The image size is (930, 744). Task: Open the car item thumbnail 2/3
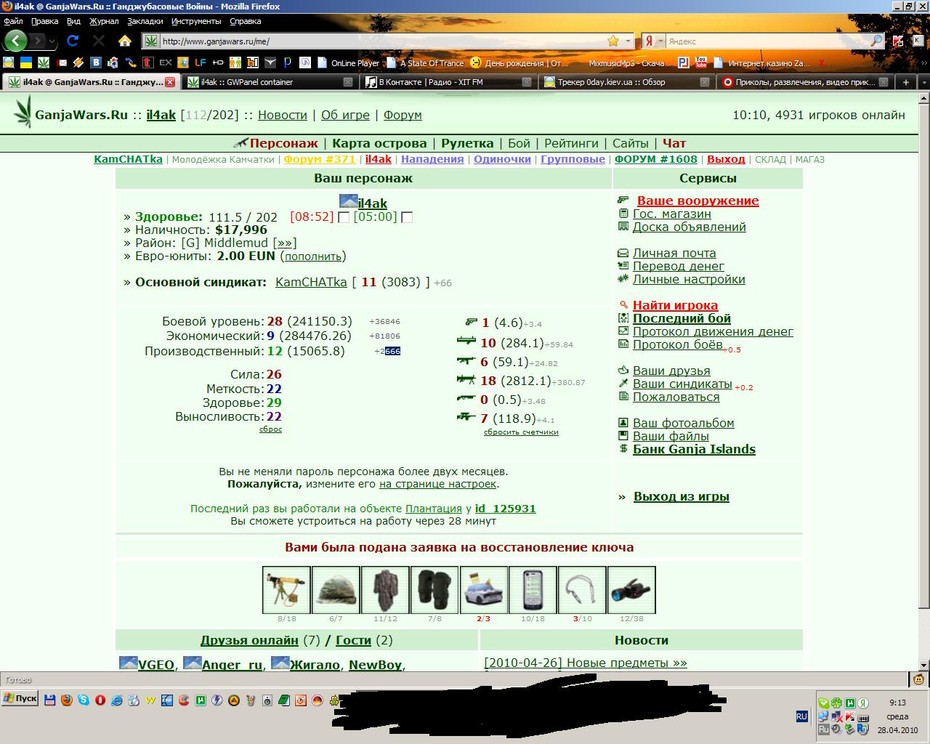pos(483,589)
